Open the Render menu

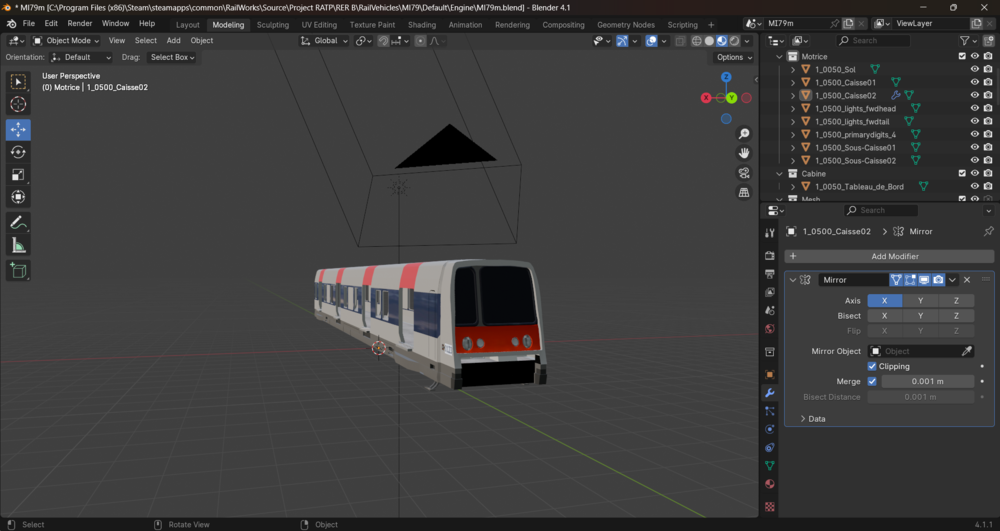click(x=80, y=23)
